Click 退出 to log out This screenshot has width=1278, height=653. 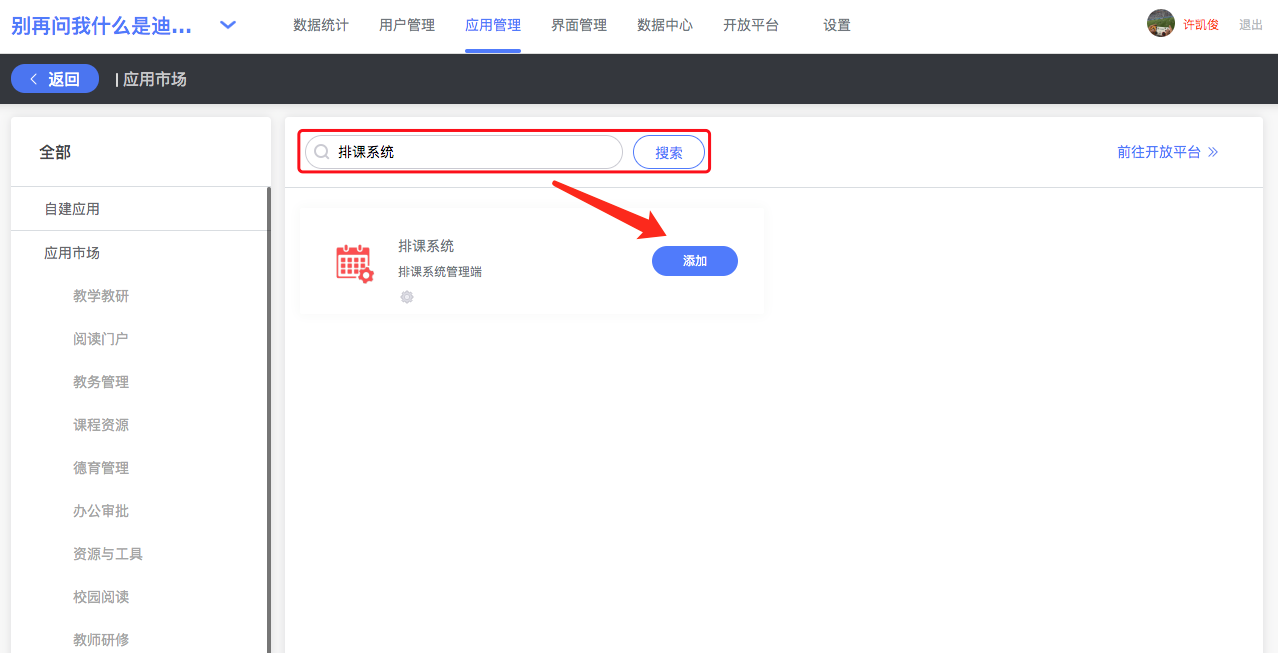tap(1251, 25)
